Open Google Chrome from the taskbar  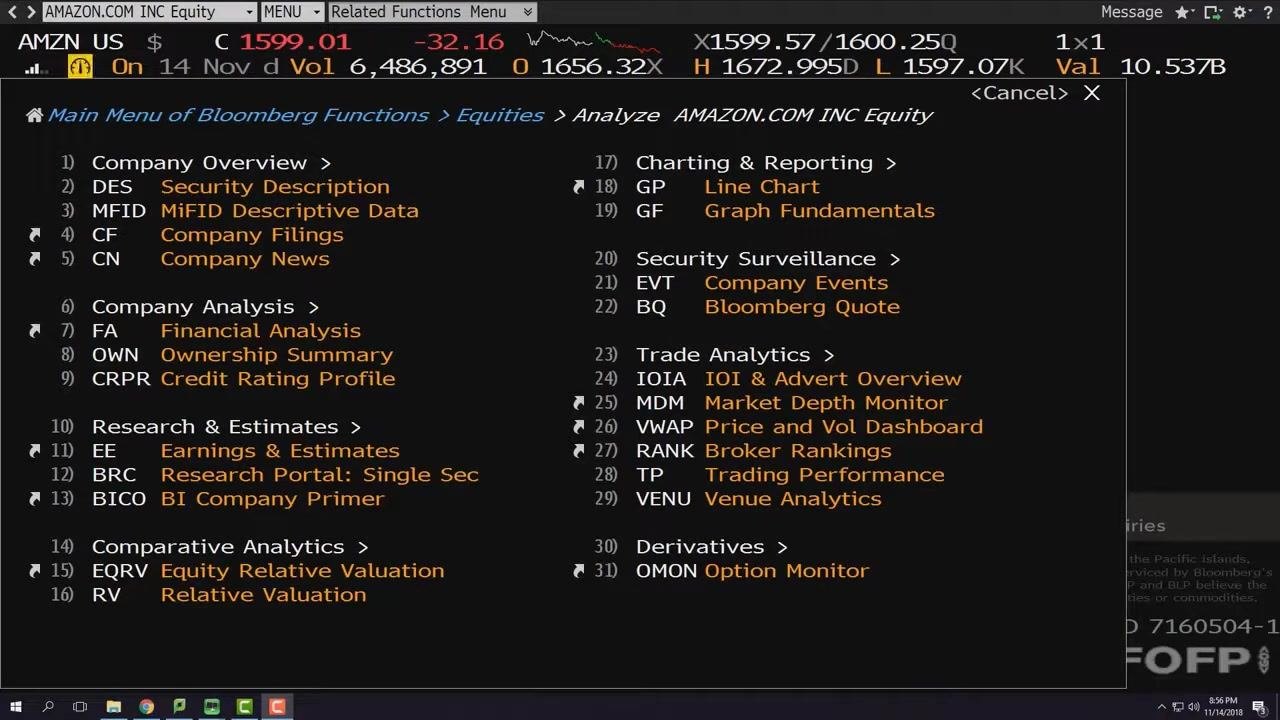tap(146, 707)
